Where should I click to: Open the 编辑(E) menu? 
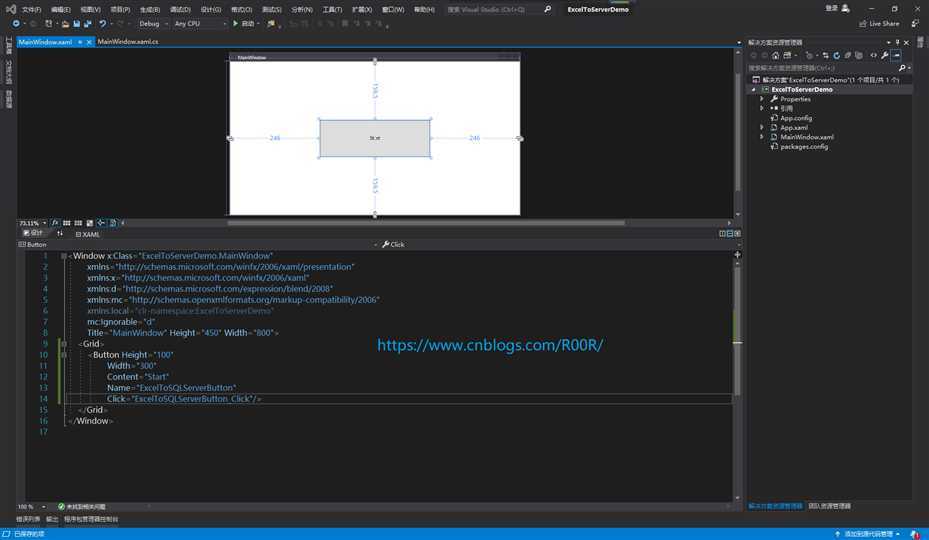point(60,9)
